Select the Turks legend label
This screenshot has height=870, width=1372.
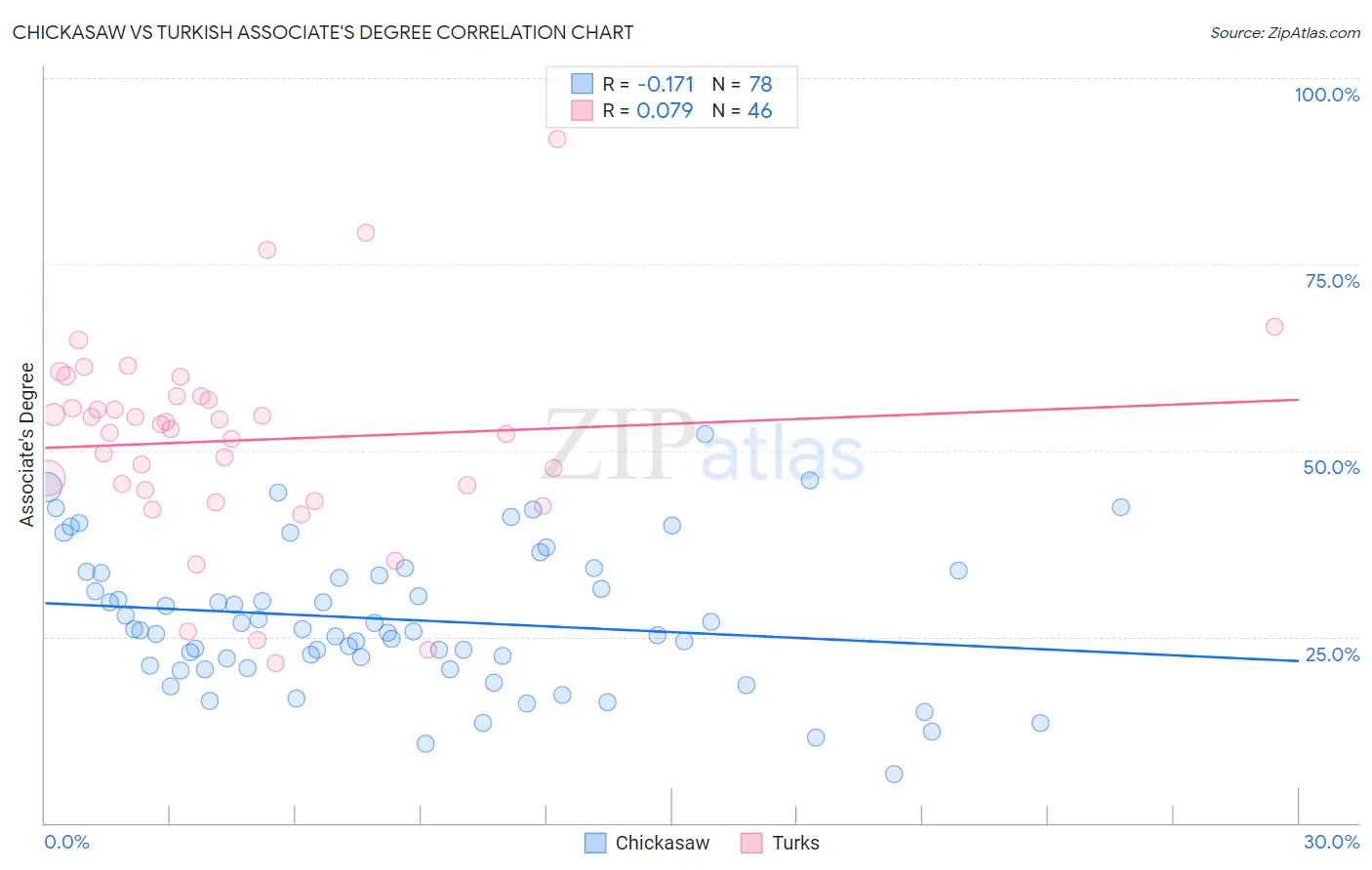pyautogui.click(x=796, y=843)
